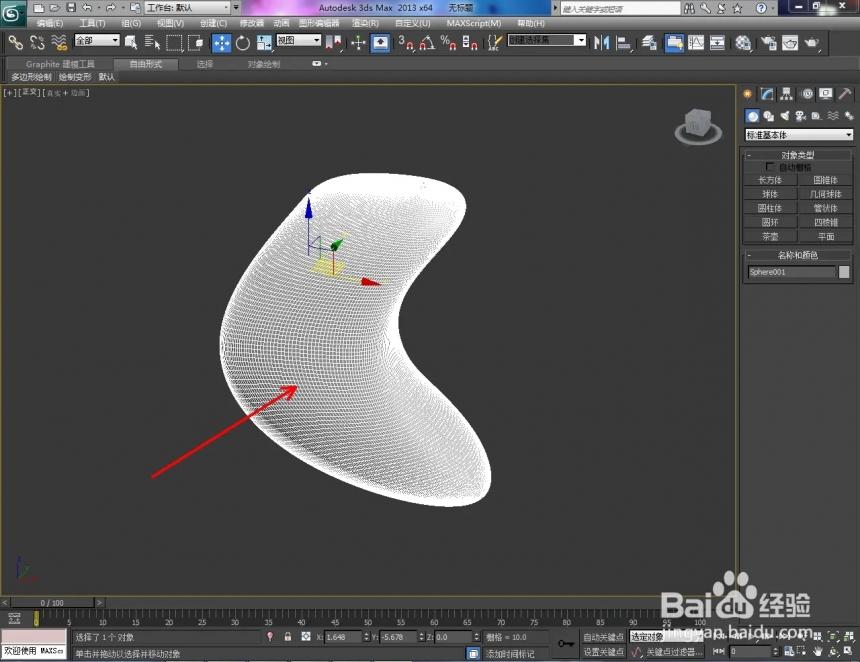Enable the 自动栅格 checkbox
The height and width of the screenshot is (662, 860).
(770, 167)
